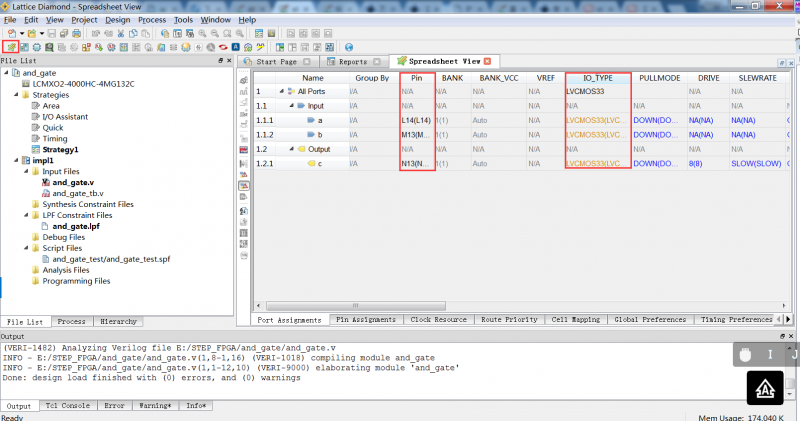Open the Tools menu
Viewport: 800px width, 421px height.
tap(183, 19)
